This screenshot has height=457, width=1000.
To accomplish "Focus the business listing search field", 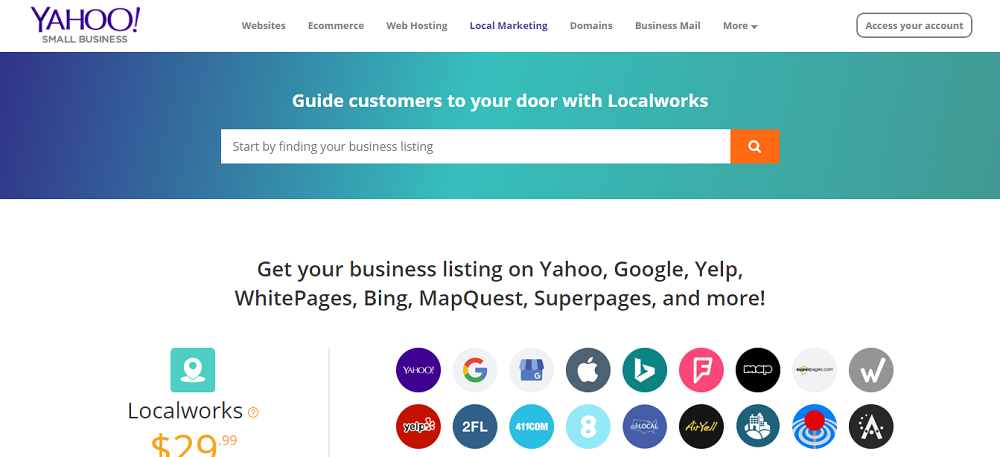I will (476, 147).
